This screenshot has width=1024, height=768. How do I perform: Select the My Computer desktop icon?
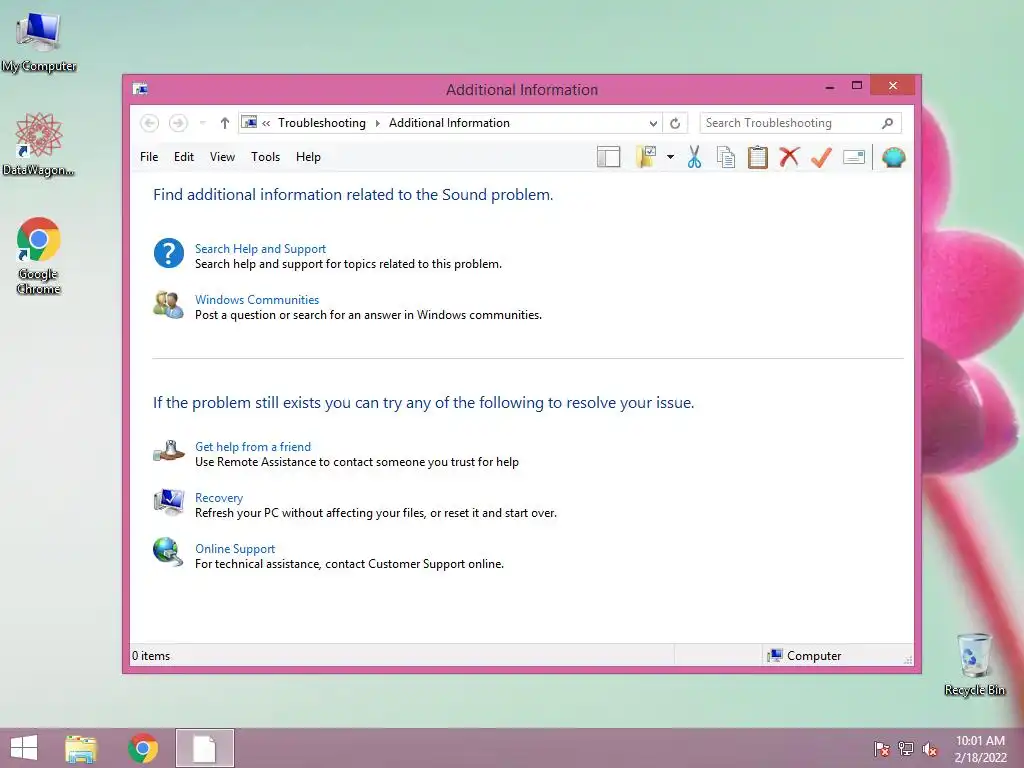[x=39, y=42]
